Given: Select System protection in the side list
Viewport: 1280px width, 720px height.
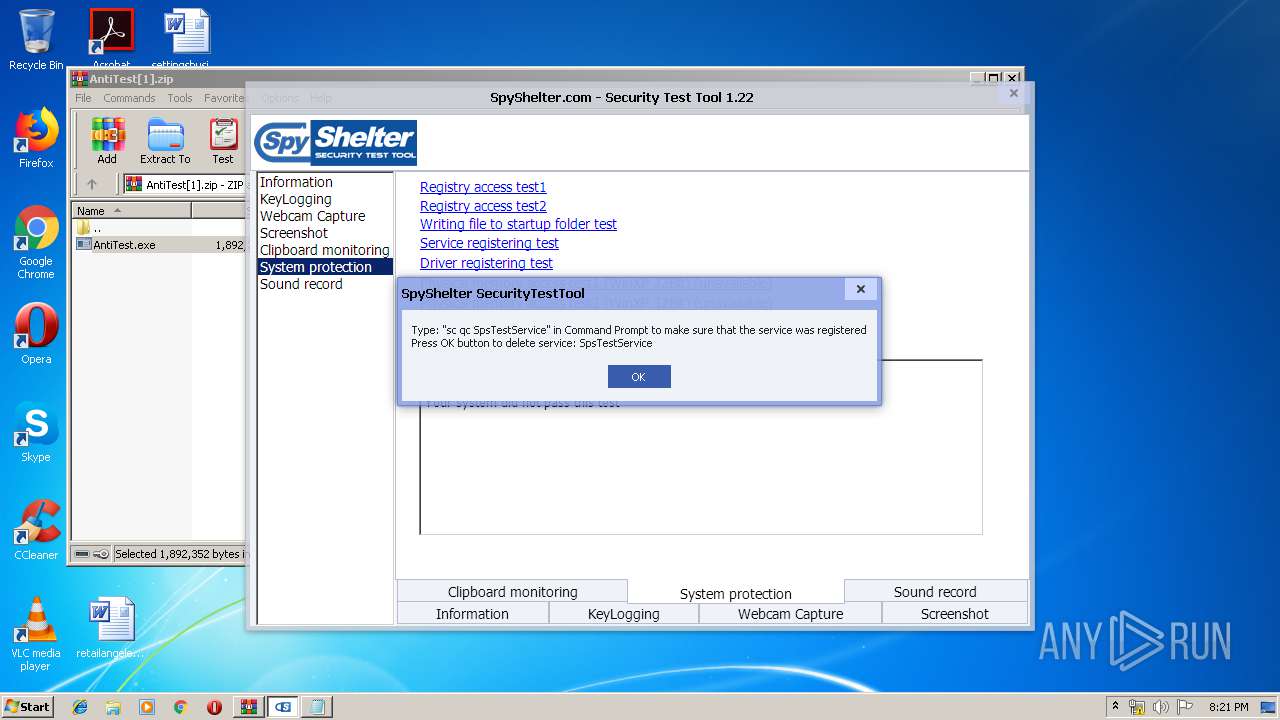Looking at the screenshot, I should pos(325,267).
